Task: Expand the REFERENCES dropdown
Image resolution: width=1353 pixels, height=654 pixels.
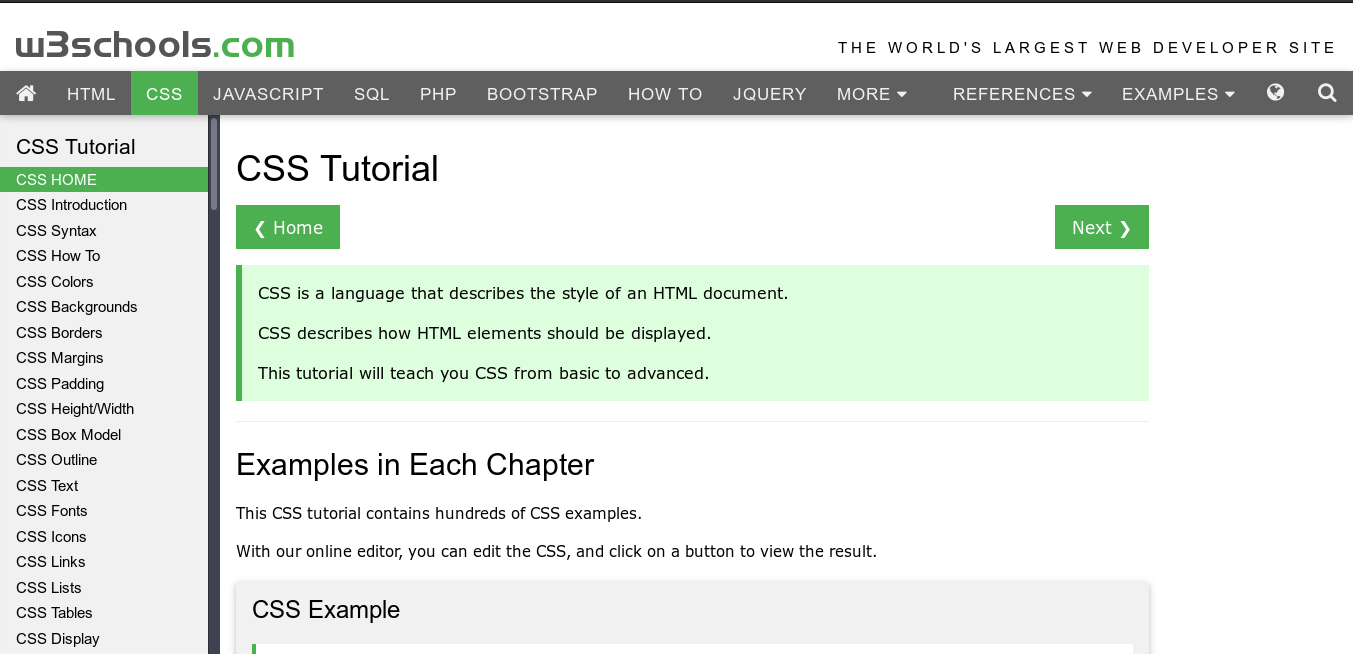Action: 1021,93
